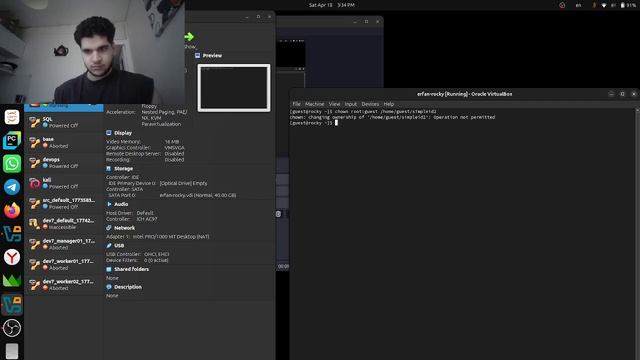
Task: Open the Help menu in VM window
Action: [389, 104]
